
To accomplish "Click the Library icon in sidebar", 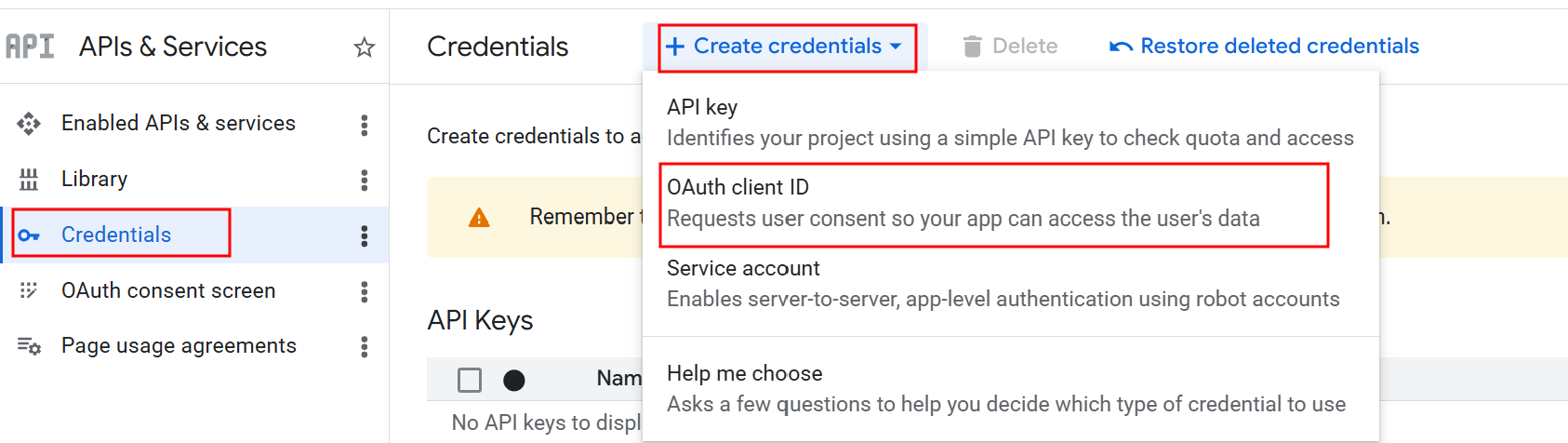I will (29, 179).
